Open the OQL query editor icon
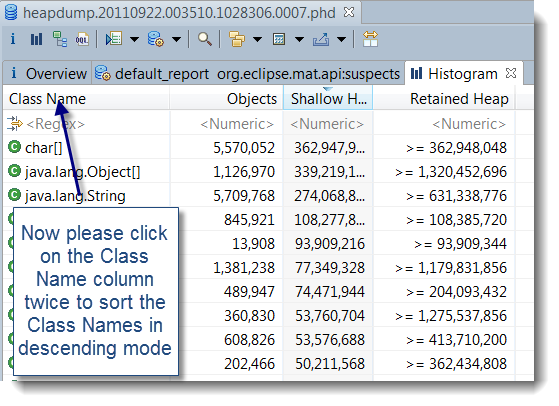This screenshot has width=559, height=406. 82,39
